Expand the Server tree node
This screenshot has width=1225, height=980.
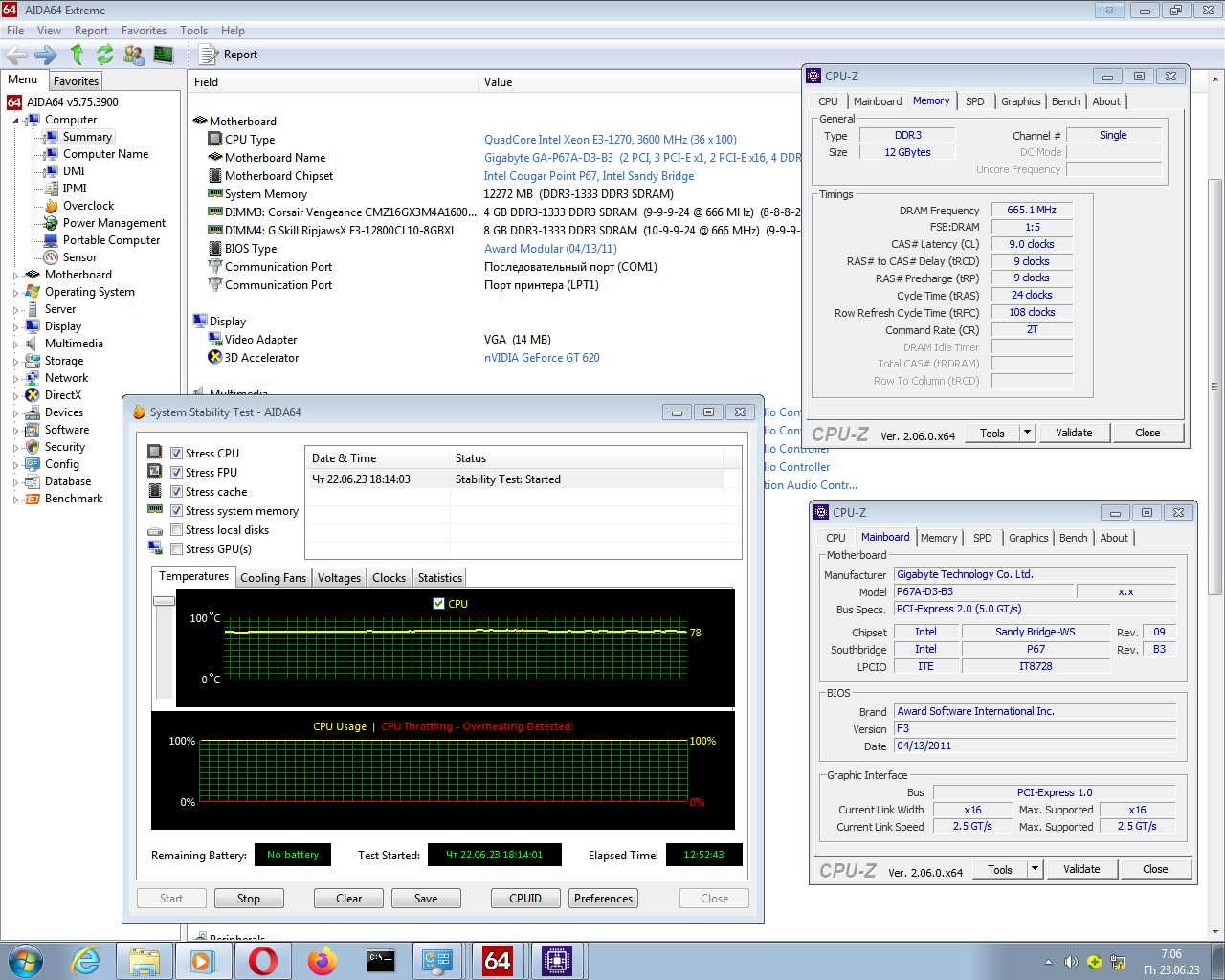coord(15,310)
